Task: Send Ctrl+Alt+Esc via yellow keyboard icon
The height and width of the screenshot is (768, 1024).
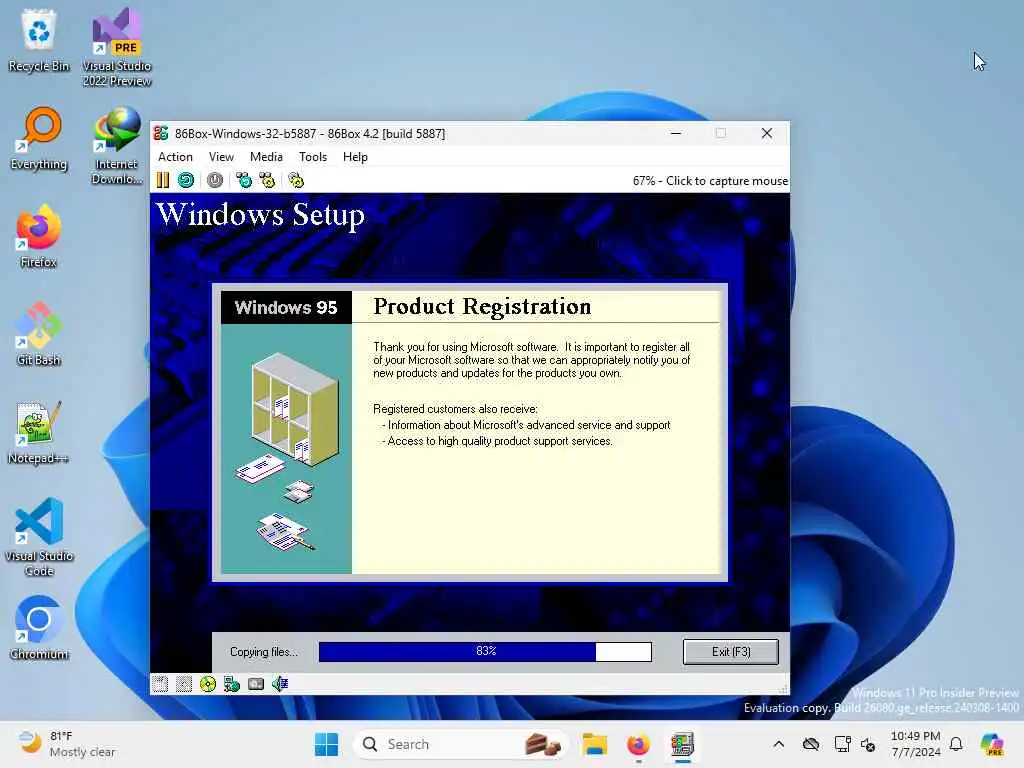Action: pyautogui.click(x=268, y=180)
